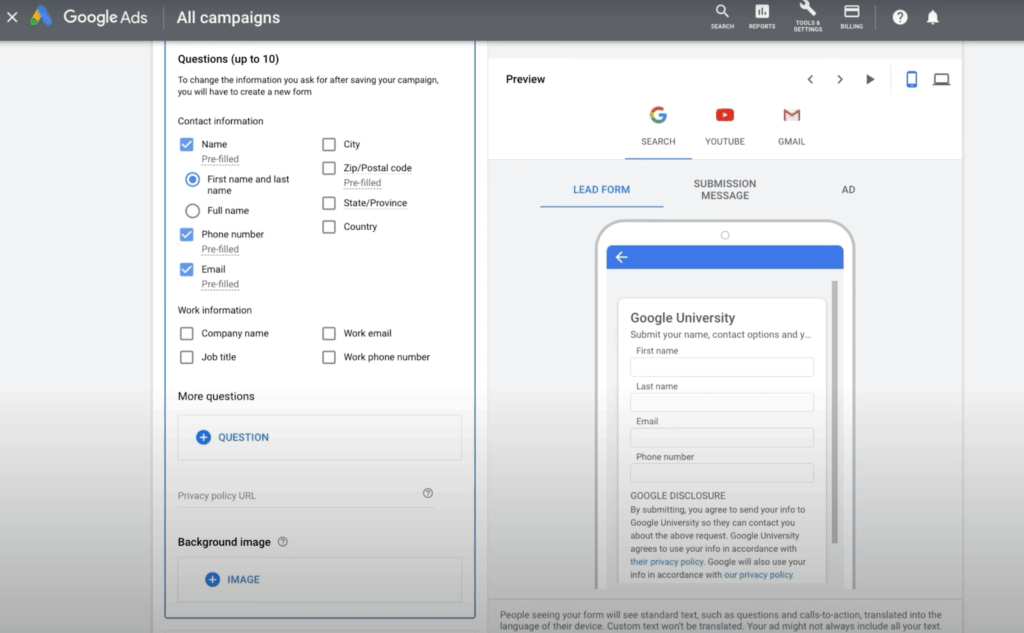The height and width of the screenshot is (633, 1024).
Task: Open the Help question mark
Action: pos(900,17)
